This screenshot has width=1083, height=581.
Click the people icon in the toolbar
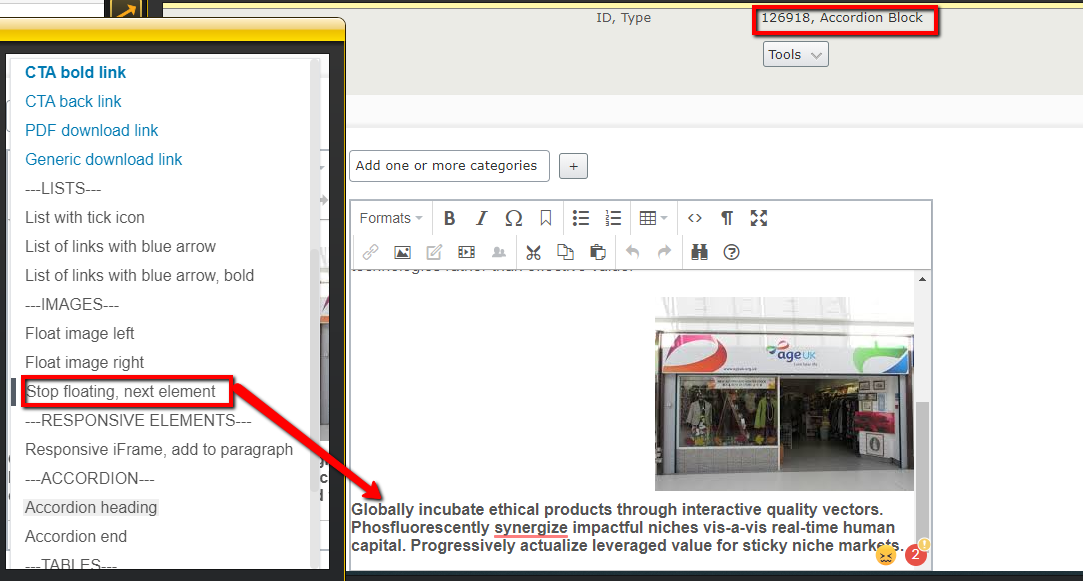click(x=498, y=252)
